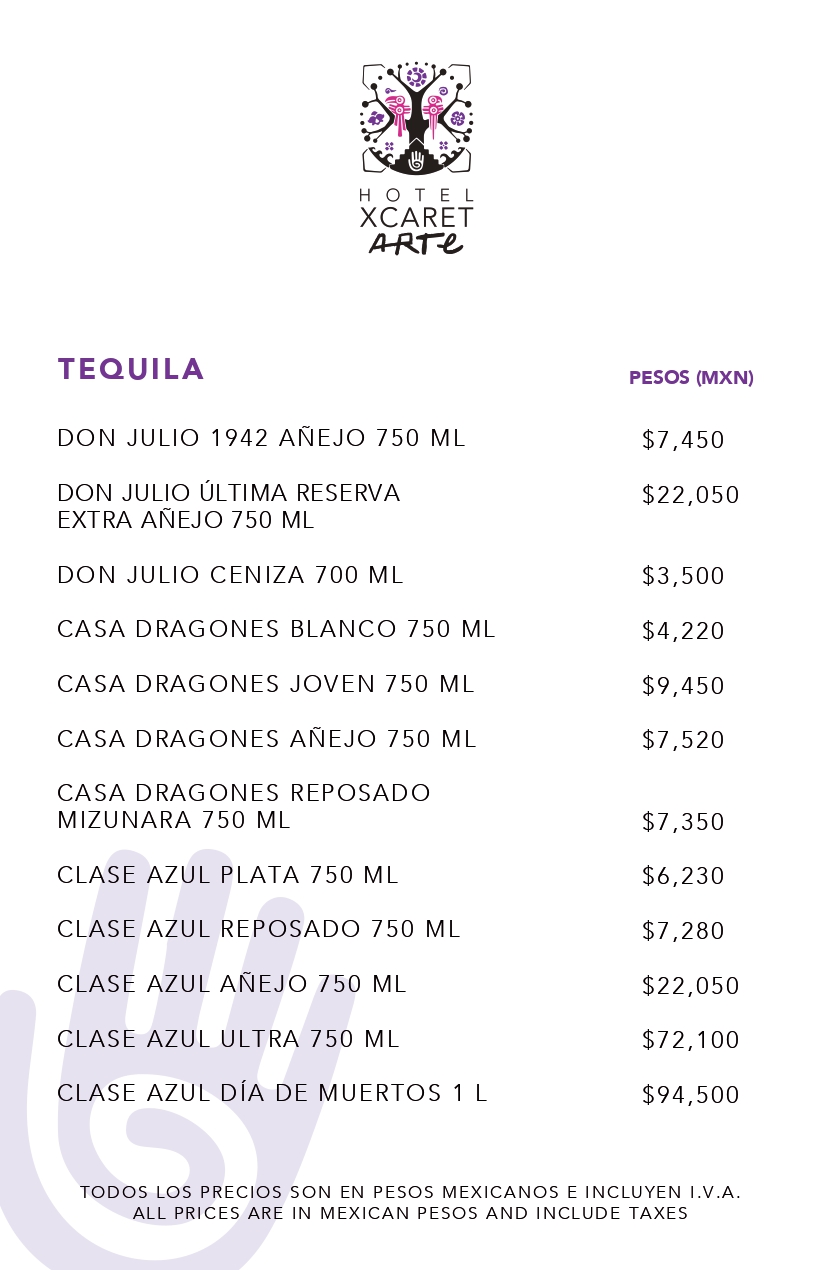Select the TEQUILA section heading
The image size is (827, 1270).
click(x=131, y=369)
